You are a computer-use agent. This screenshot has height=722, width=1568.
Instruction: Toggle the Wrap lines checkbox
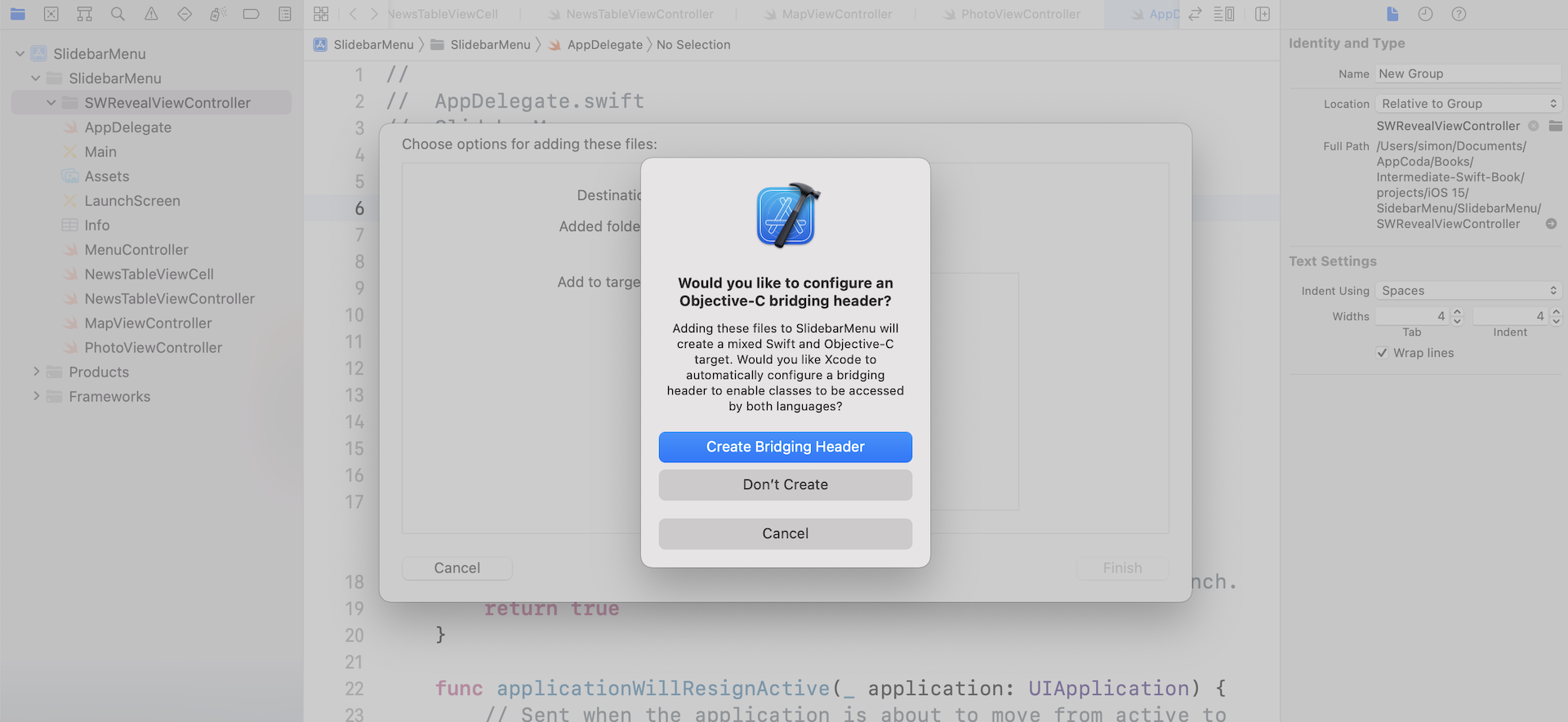(x=1382, y=353)
